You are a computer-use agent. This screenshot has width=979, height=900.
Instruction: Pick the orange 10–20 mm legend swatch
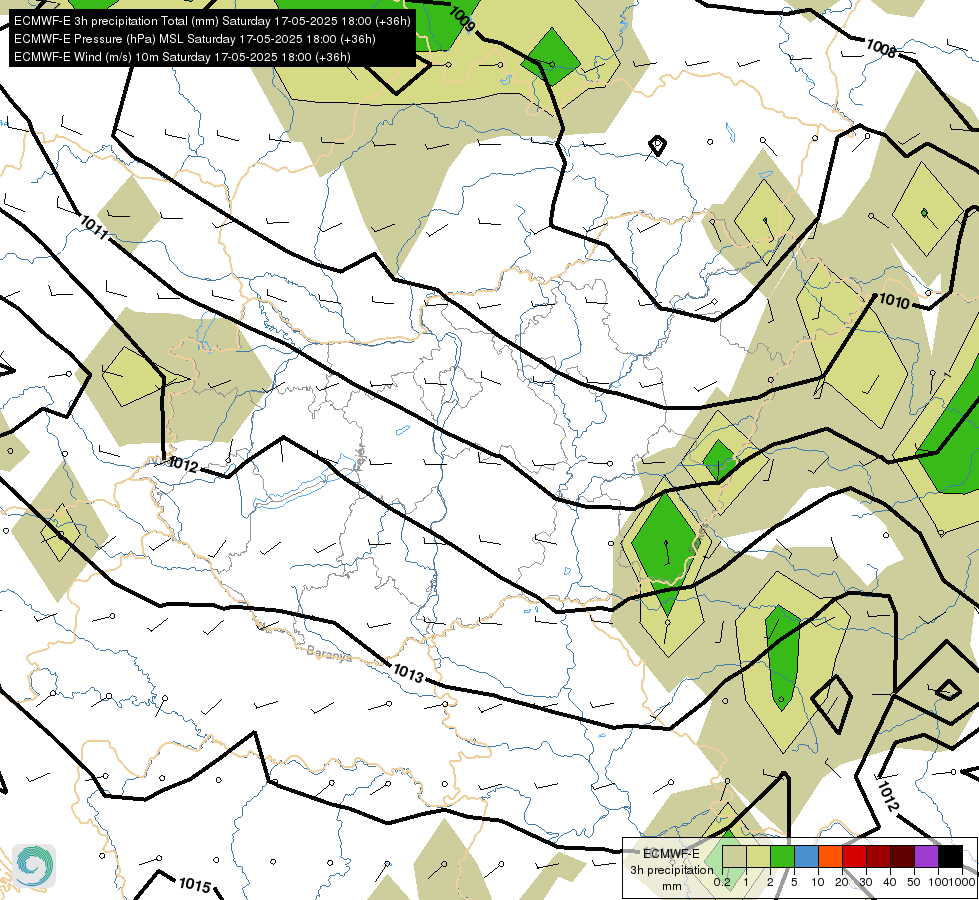(830, 856)
